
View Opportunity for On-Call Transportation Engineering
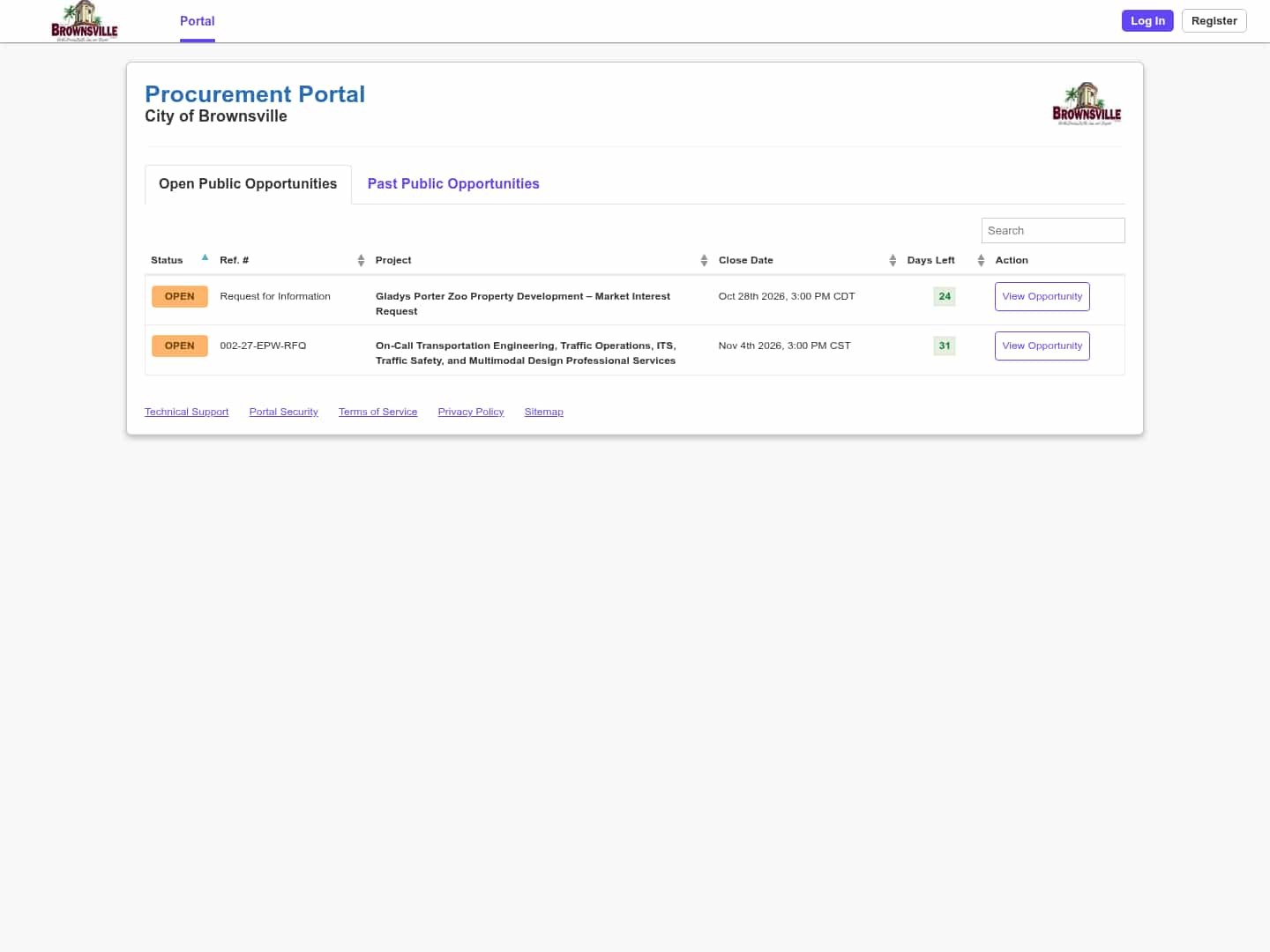(1042, 346)
